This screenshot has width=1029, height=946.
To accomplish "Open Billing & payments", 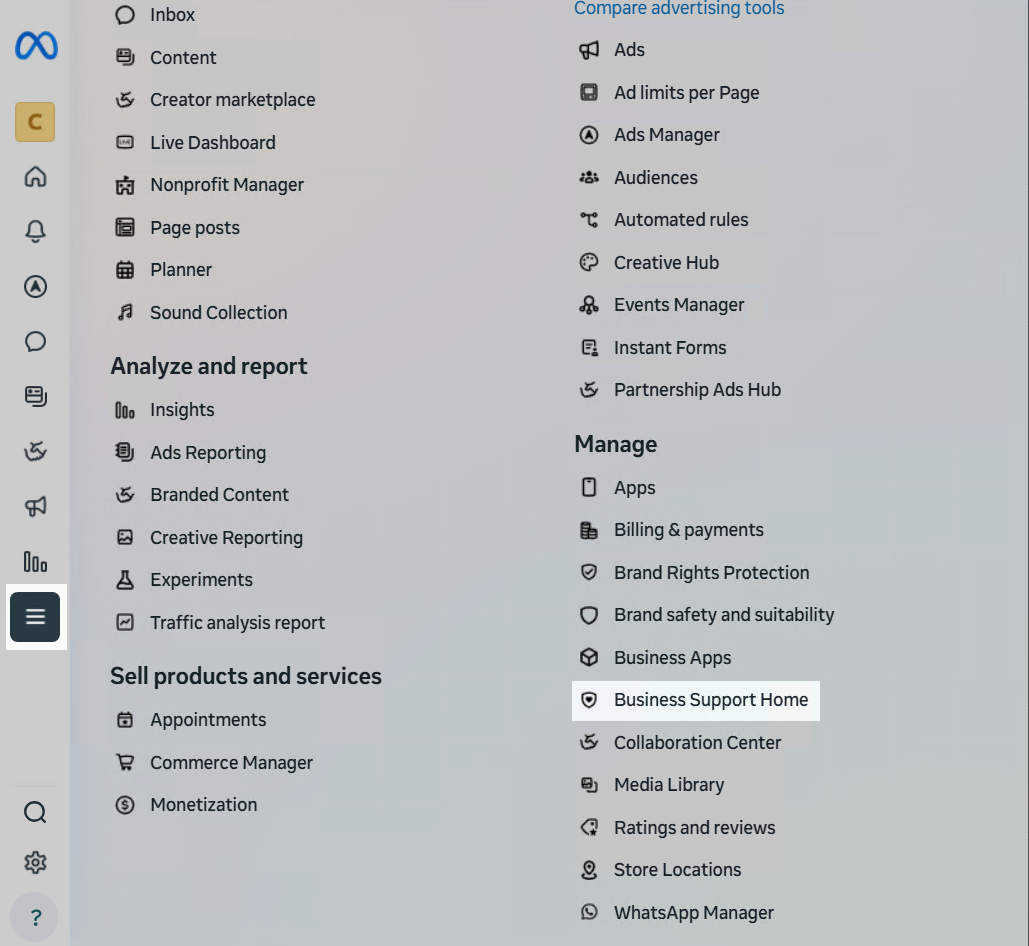I will click(688, 530).
